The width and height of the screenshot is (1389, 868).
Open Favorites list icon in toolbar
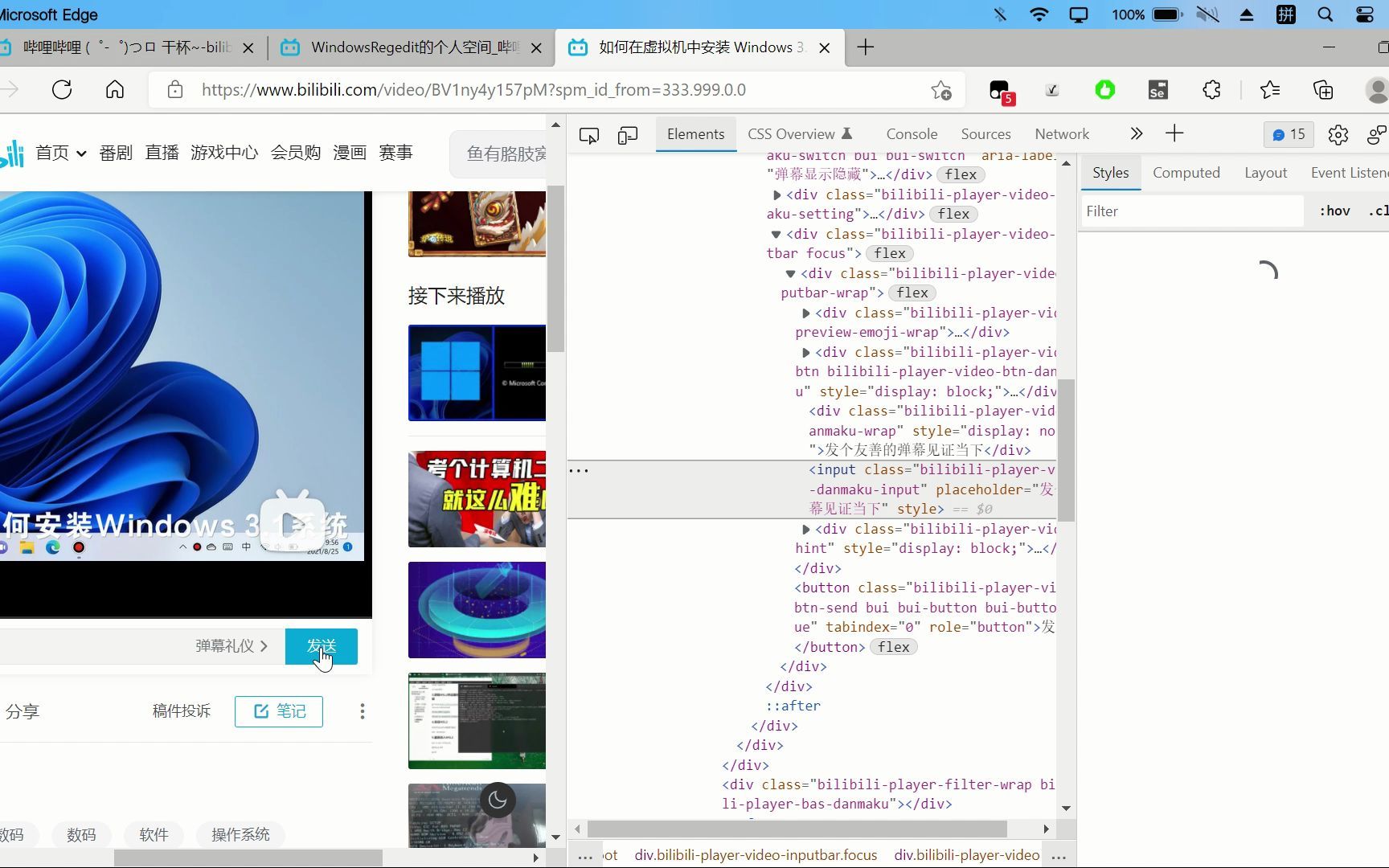click(x=1270, y=90)
